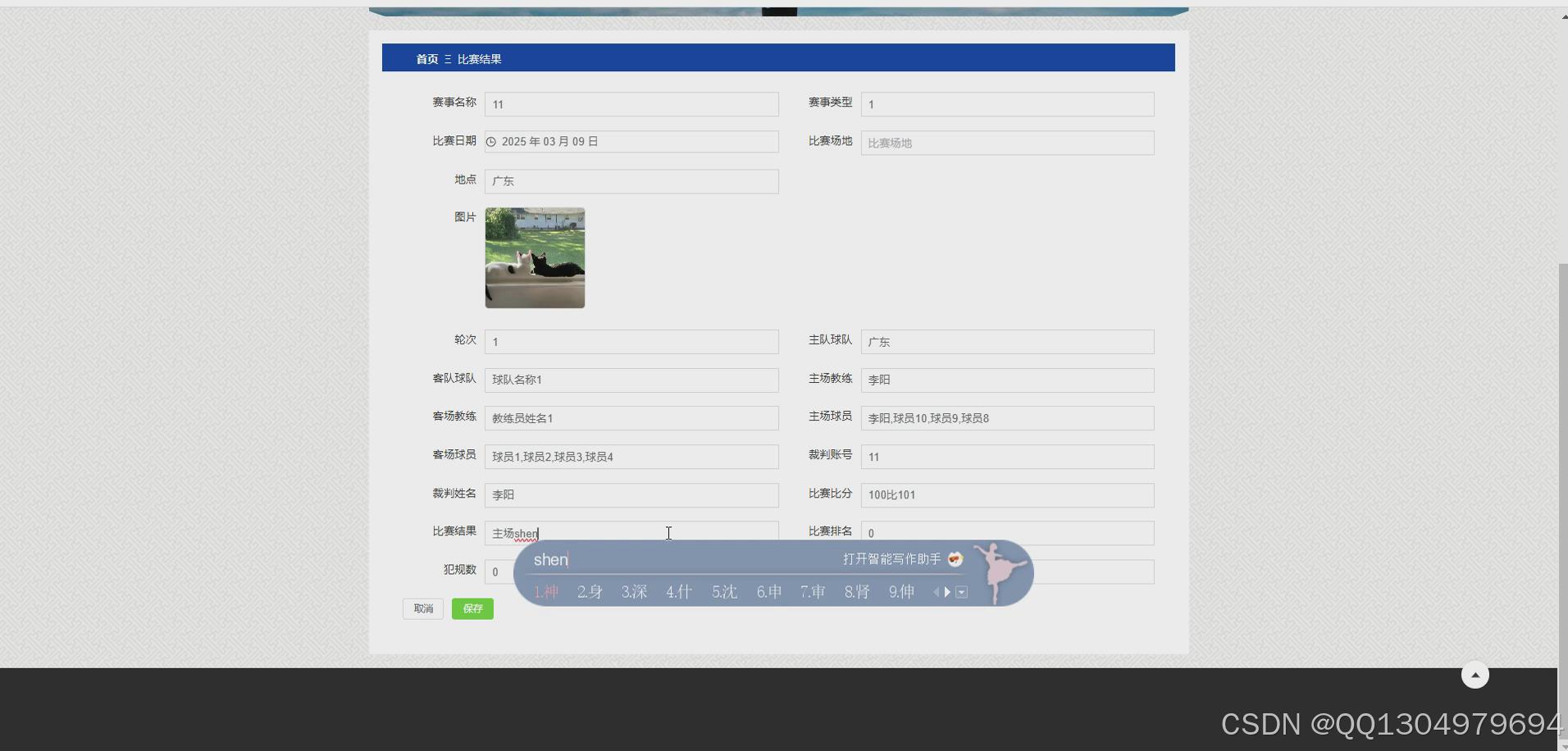Click the 轮次 input field

click(x=631, y=342)
